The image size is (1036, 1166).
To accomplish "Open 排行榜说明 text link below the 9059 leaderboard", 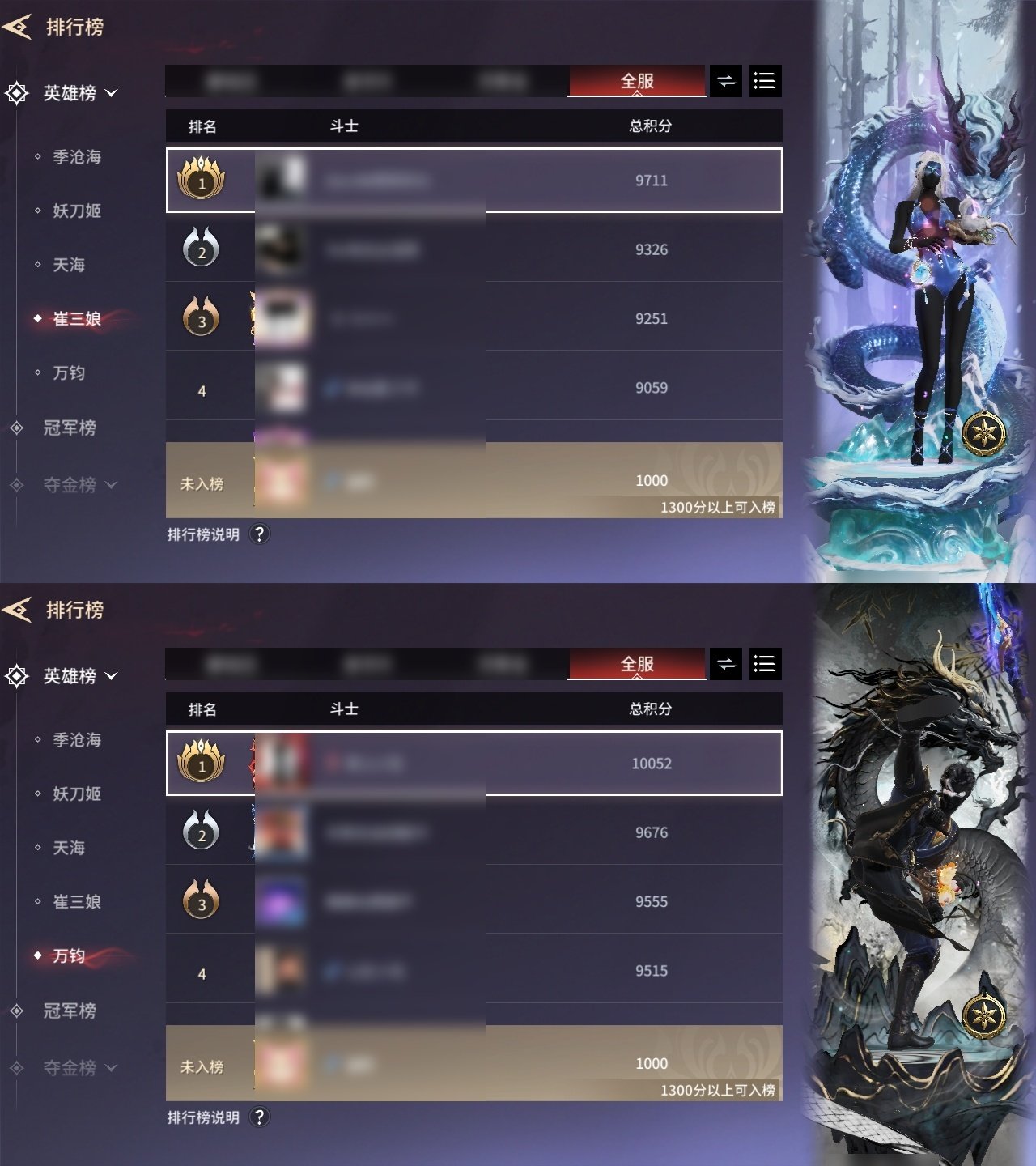I will pyautogui.click(x=203, y=534).
